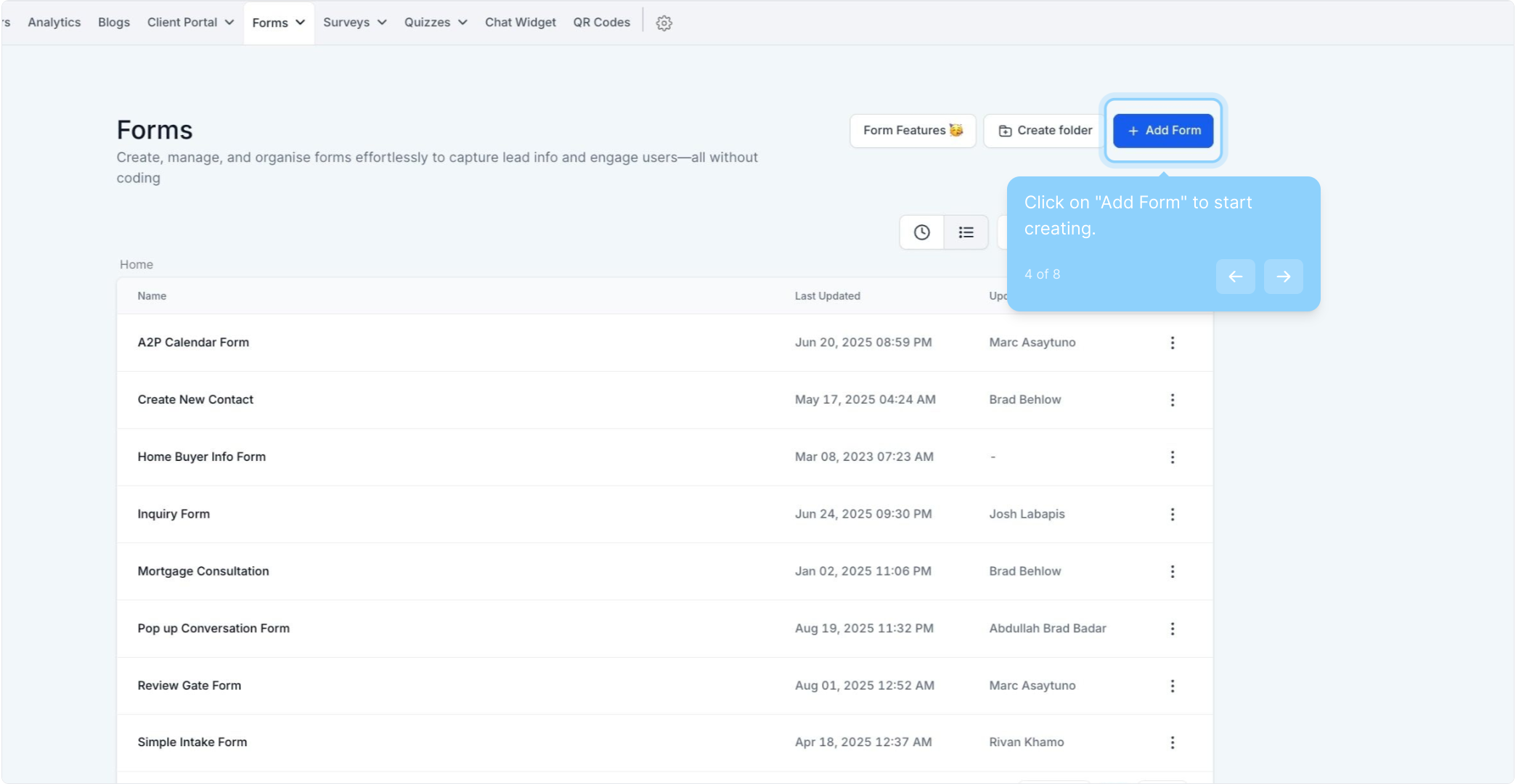Viewport: 1516px width, 784px height.
Task: Open three-dot menu for Review Gate Form
Action: (x=1172, y=686)
